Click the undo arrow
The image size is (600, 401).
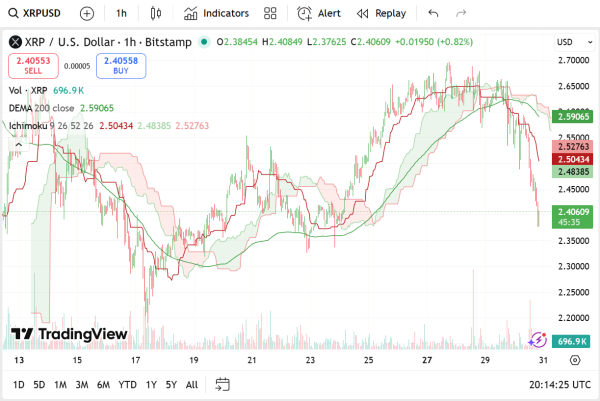point(433,14)
